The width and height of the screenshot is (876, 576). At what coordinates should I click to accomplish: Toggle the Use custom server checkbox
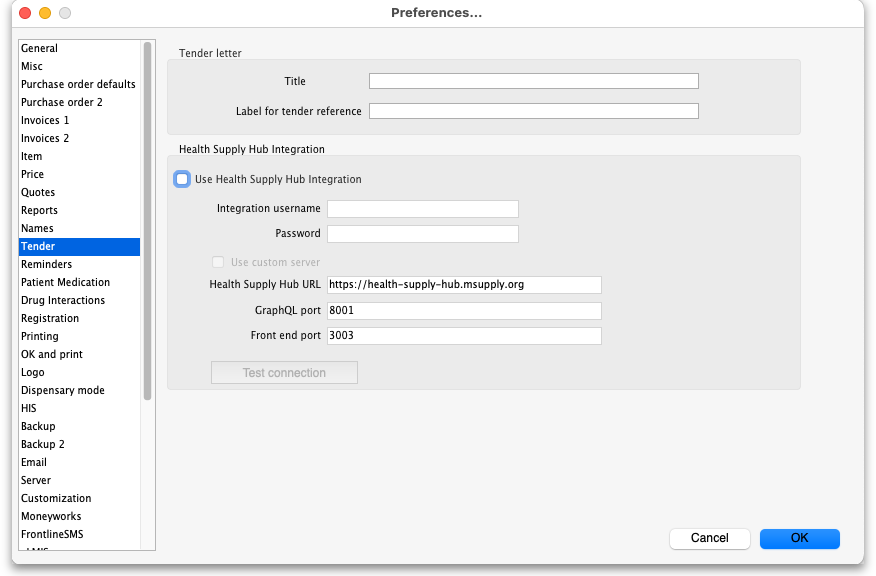(218, 262)
